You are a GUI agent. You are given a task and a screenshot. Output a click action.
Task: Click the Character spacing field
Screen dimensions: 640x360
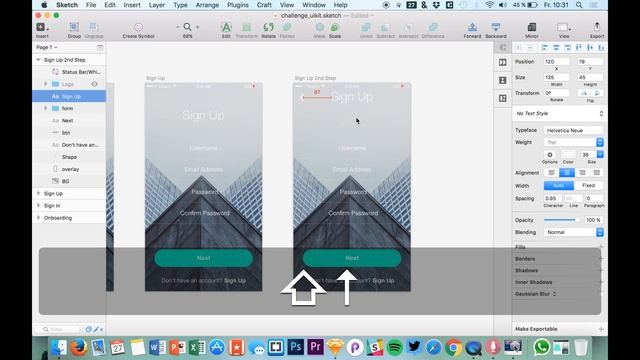click(x=553, y=198)
